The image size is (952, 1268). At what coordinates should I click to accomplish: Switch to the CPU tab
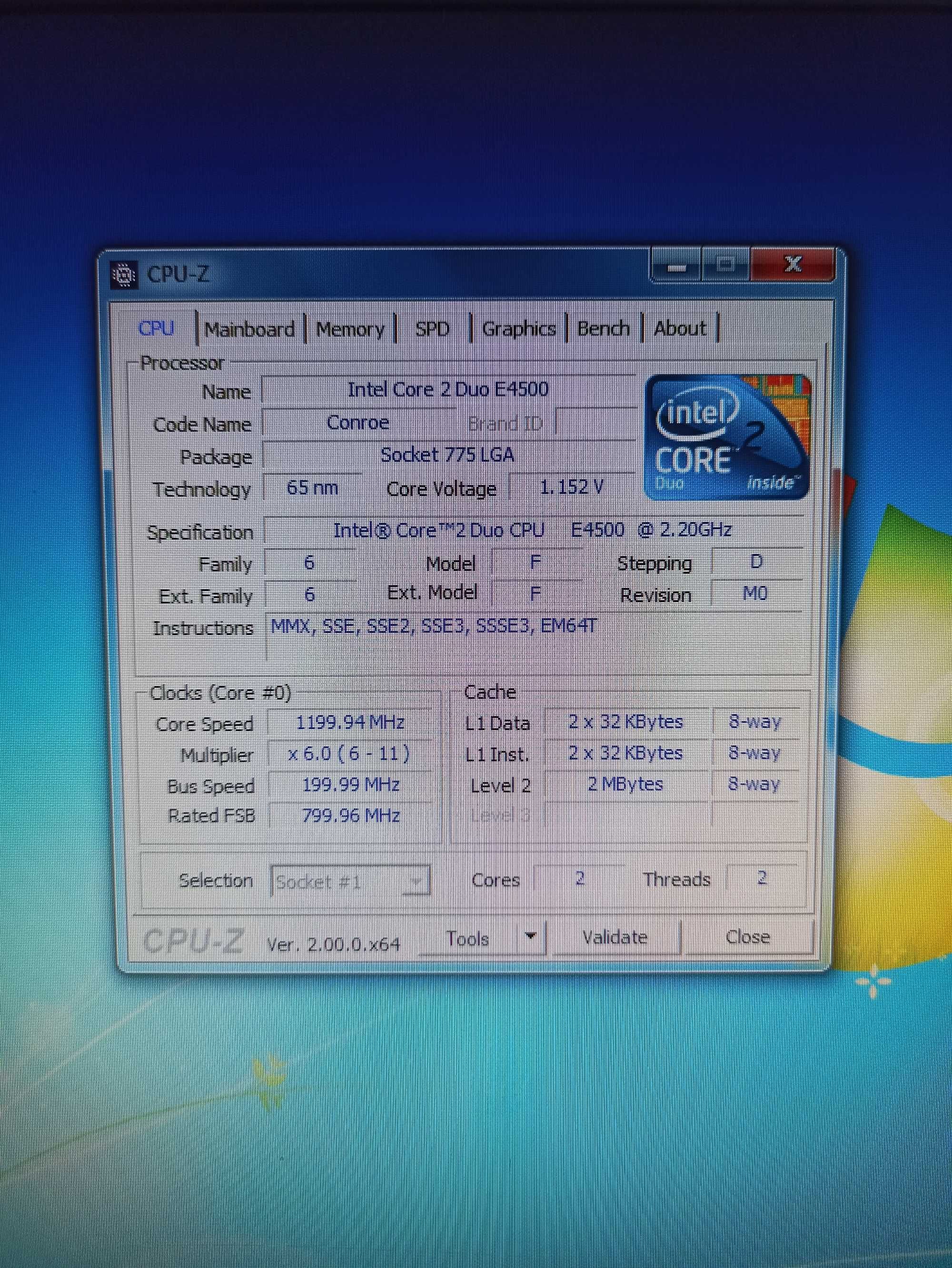[157, 328]
